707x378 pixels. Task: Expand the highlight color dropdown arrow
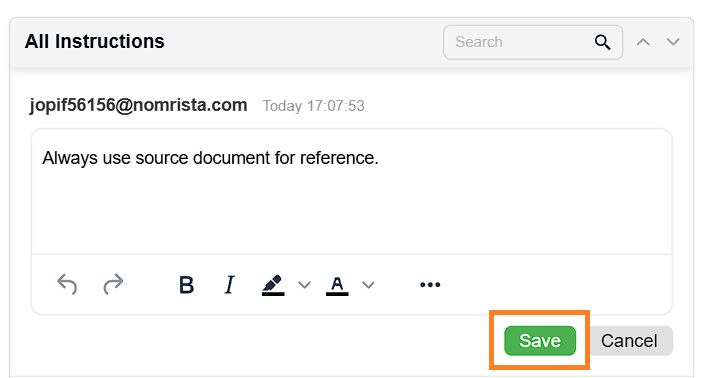tap(304, 285)
